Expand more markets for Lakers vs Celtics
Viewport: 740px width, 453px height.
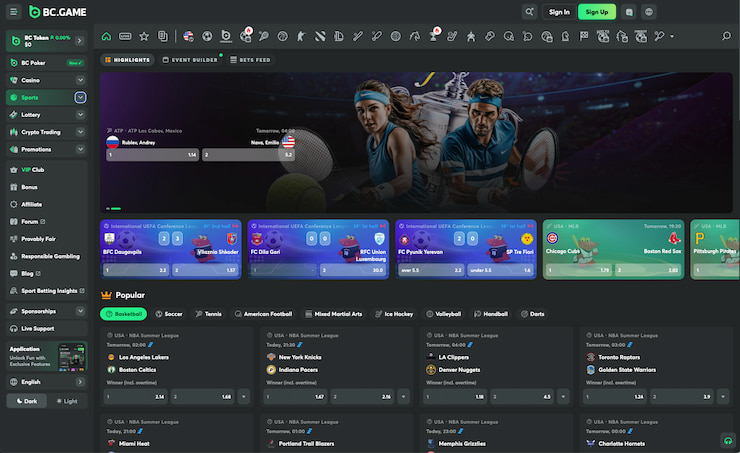[x=244, y=397]
